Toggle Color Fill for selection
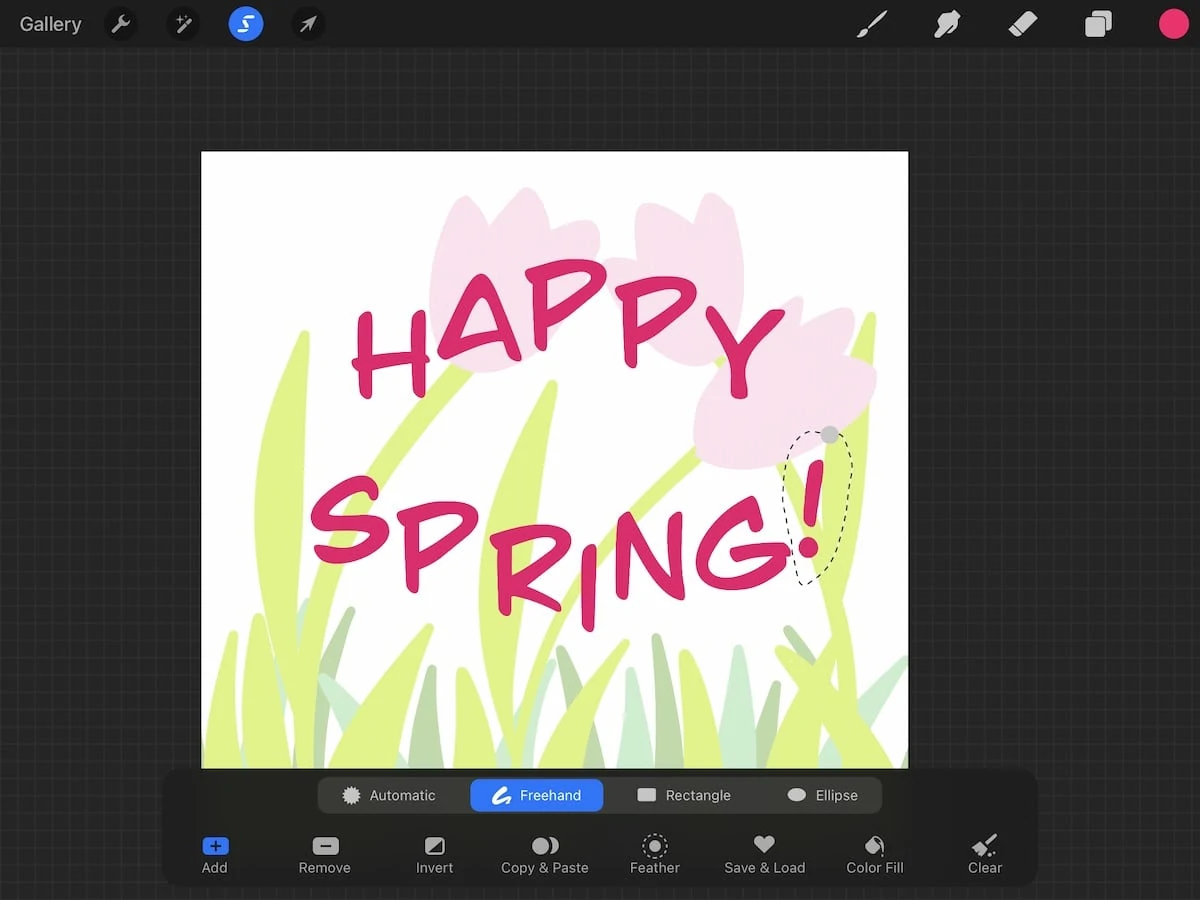This screenshot has width=1200, height=900. (875, 856)
